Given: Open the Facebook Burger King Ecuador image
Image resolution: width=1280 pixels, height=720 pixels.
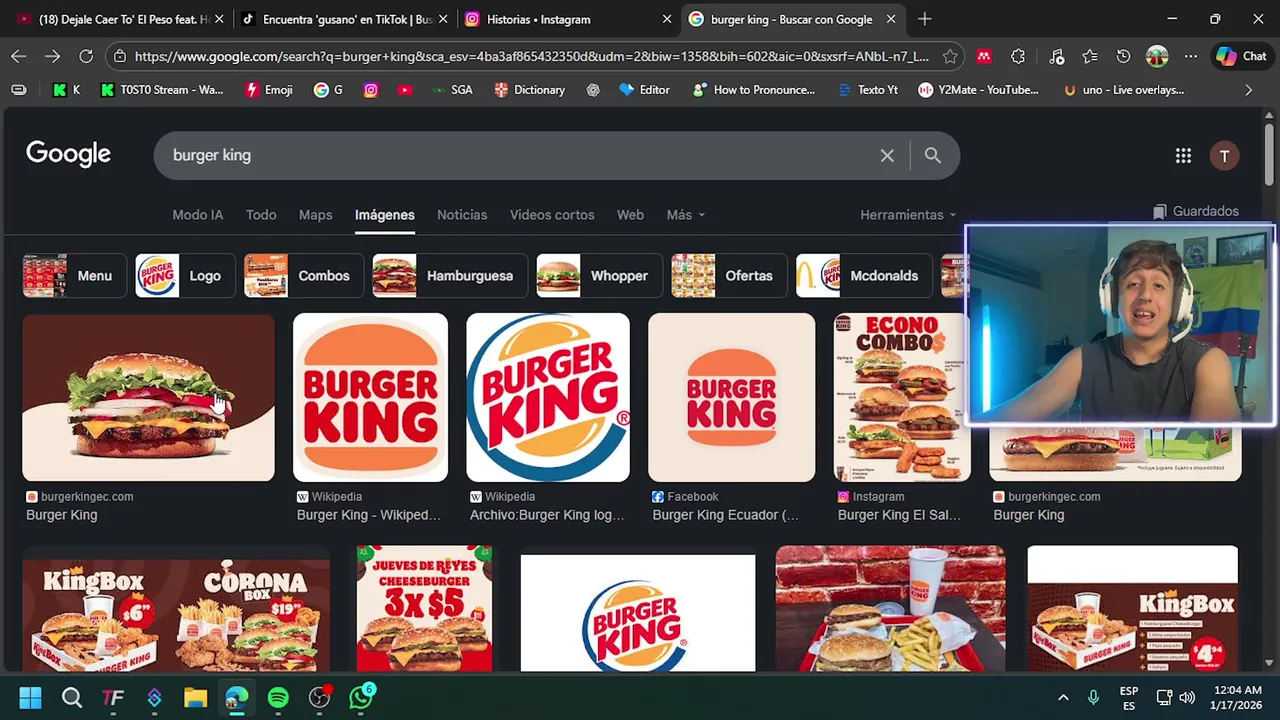Looking at the screenshot, I should 731,397.
